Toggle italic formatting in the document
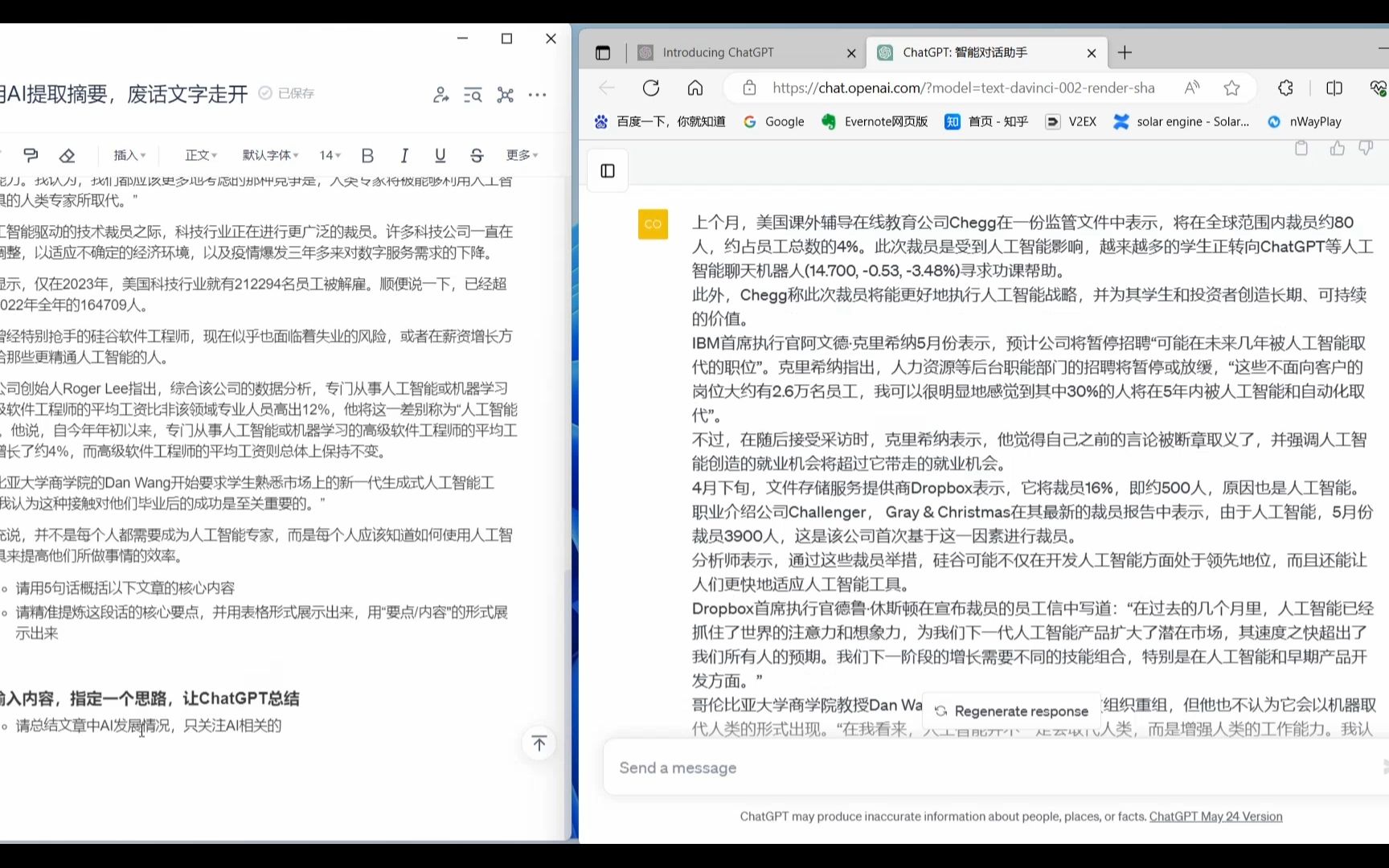Viewport: 1389px width, 868px height. (404, 155)
